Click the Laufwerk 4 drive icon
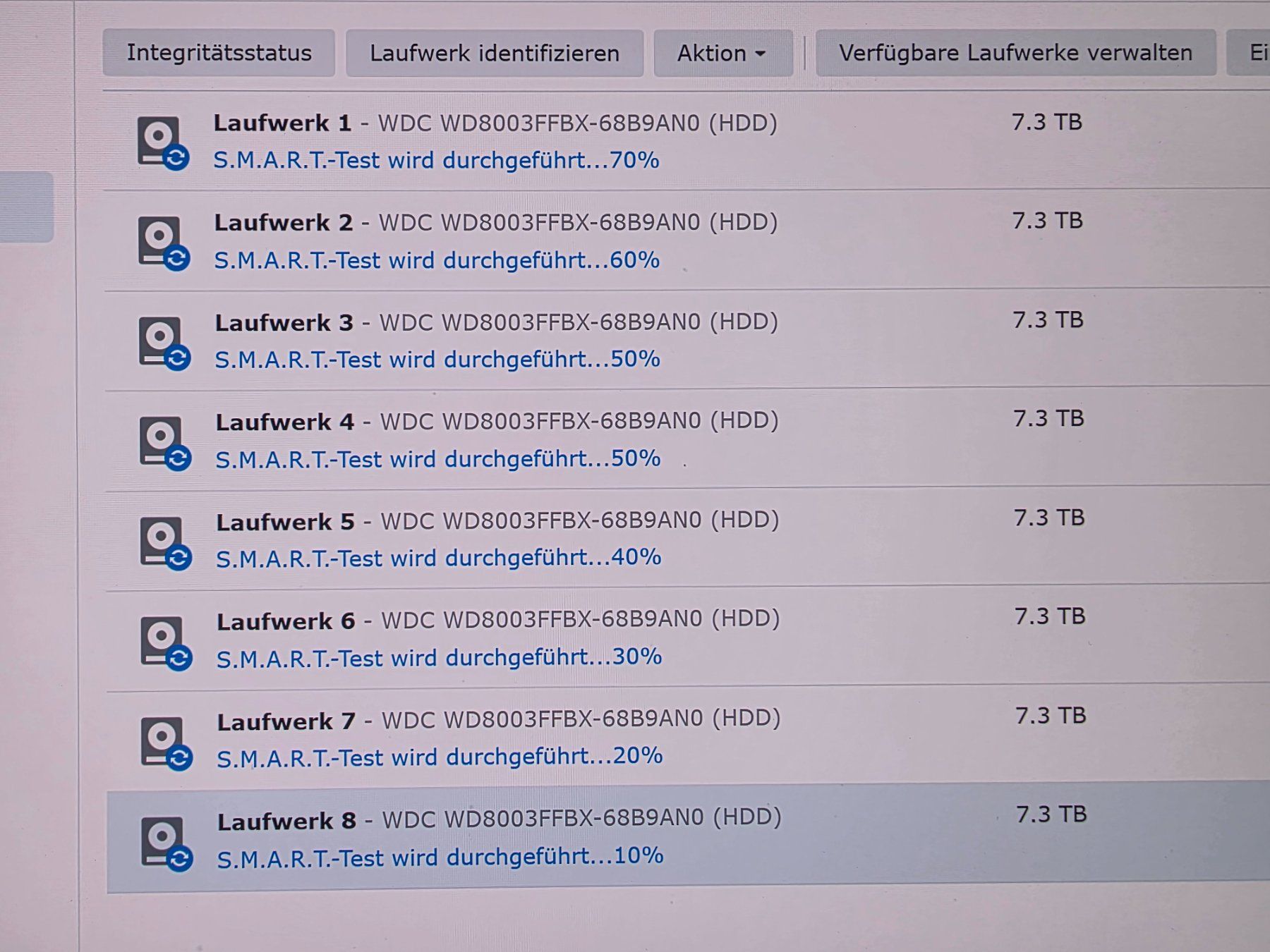The image size is (1270, 952). (x=165, y=443)
